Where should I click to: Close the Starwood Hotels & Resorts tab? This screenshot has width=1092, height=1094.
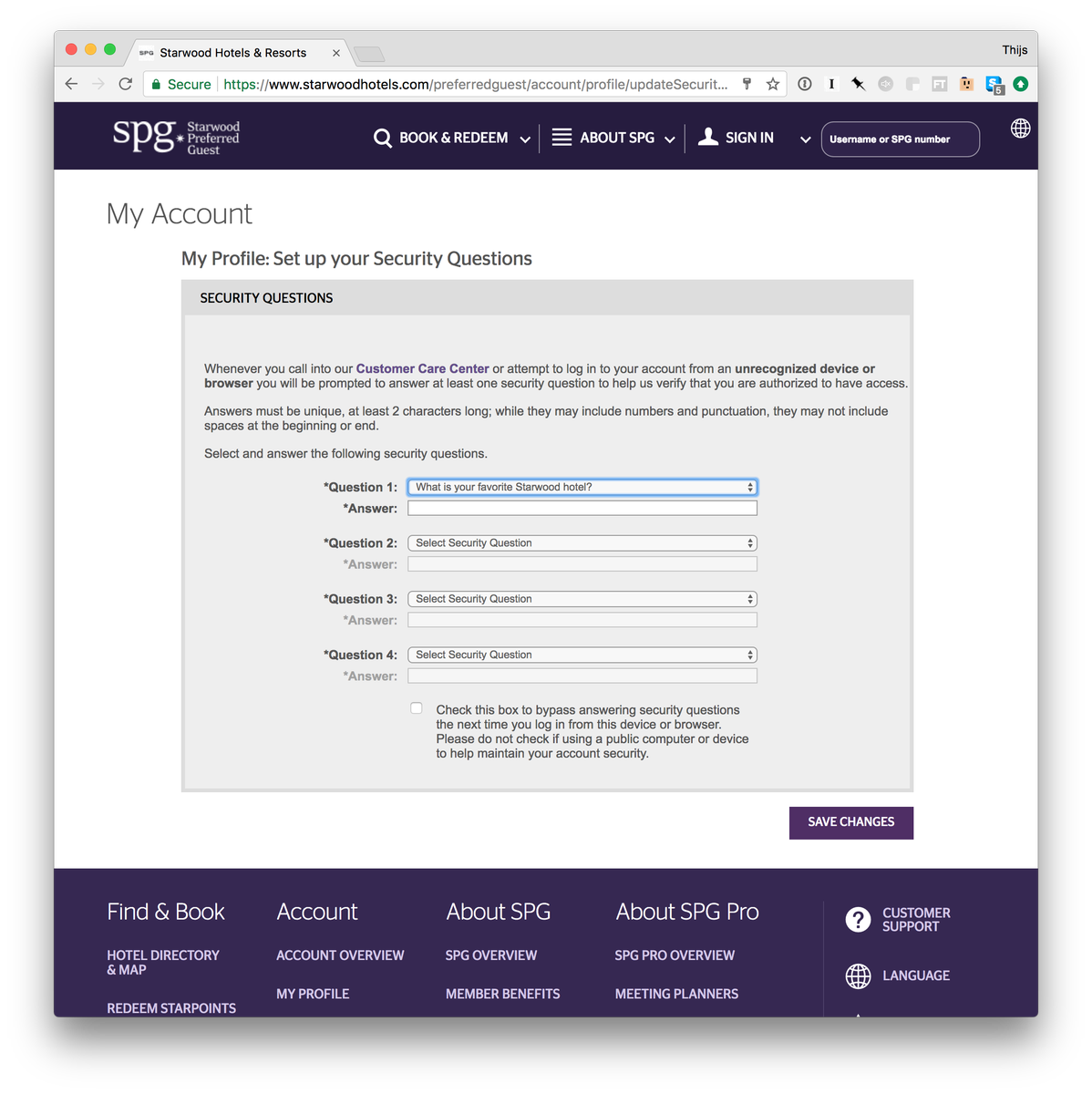coord(336,53)
